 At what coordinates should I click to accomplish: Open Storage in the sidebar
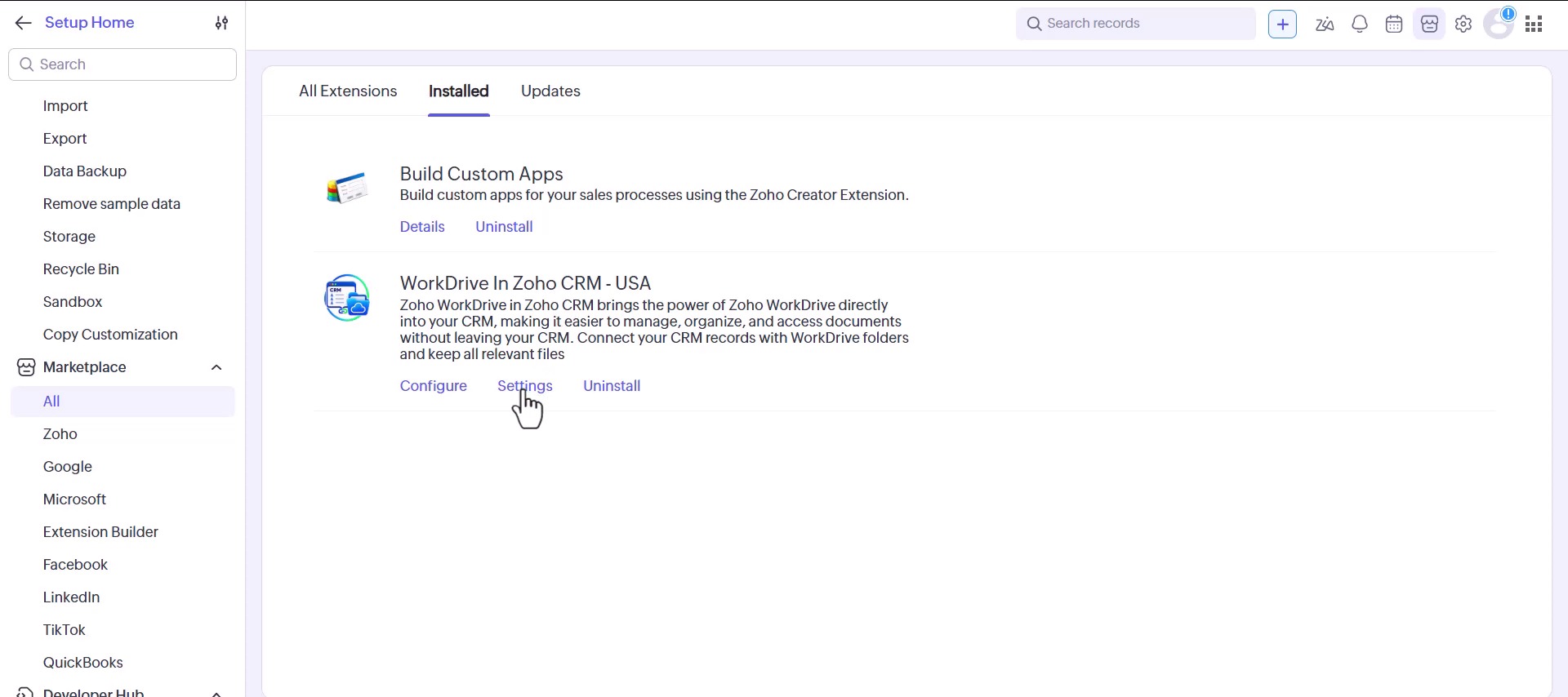69,237
